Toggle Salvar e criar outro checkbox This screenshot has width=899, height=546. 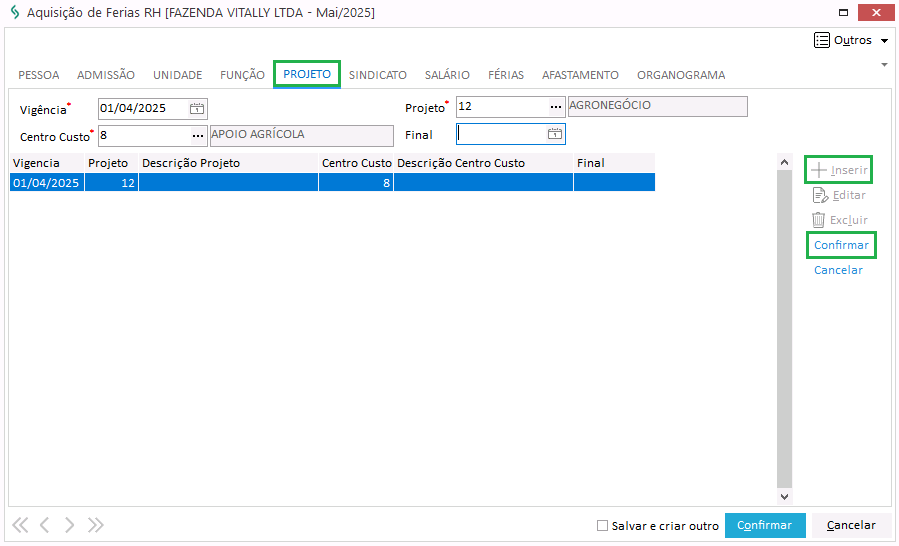click(x=602, y=525)
